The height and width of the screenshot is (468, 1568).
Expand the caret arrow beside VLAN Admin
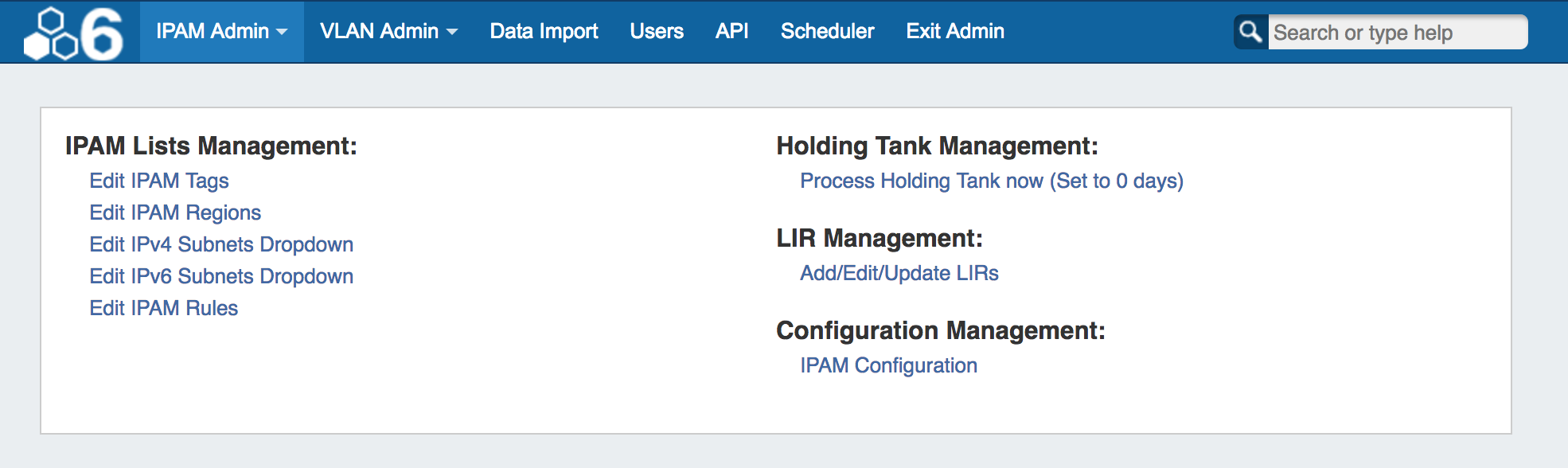(x=452, y=33)
